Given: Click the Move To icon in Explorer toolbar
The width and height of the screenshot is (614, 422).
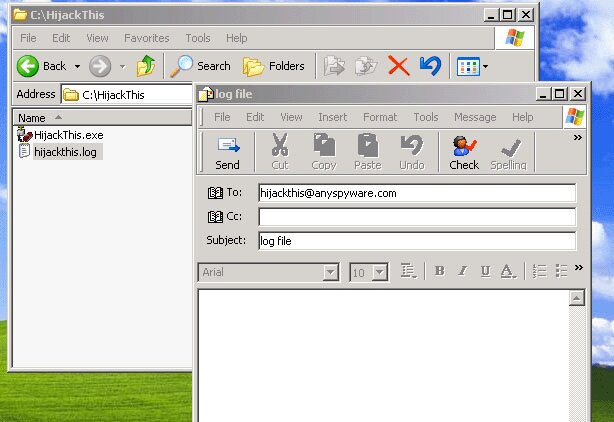Looking at the screenshot, I should 334,66.
